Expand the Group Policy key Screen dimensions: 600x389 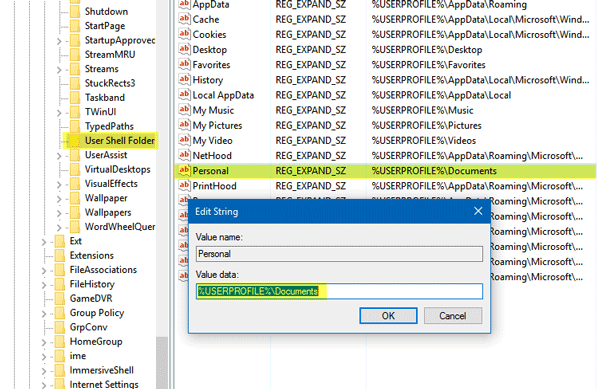(x=44, y=313)
